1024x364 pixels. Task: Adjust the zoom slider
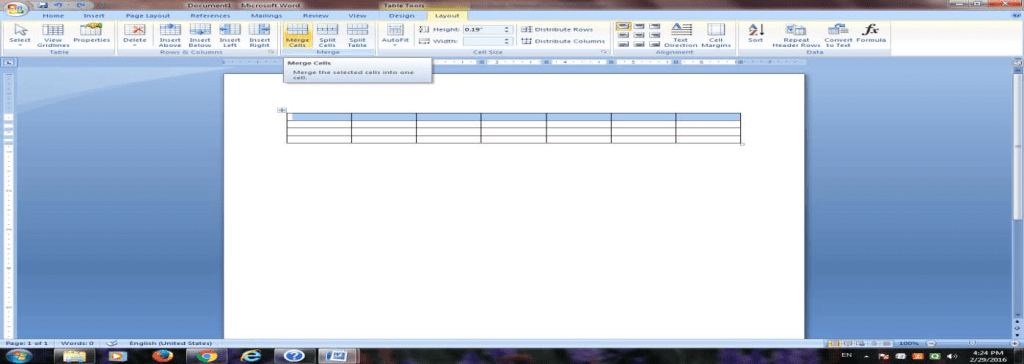(972, 343)
